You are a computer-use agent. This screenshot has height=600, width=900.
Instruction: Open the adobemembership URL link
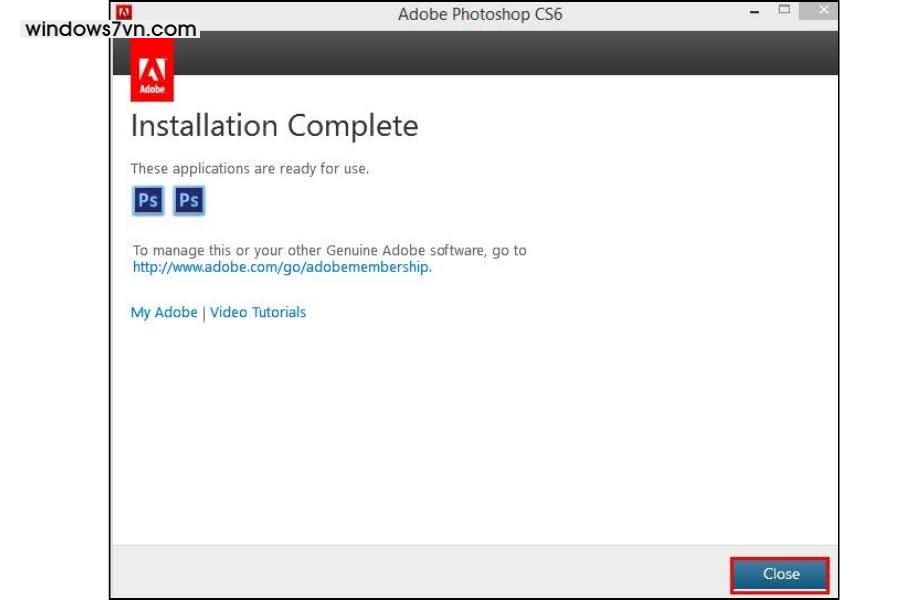coord(282,267)
